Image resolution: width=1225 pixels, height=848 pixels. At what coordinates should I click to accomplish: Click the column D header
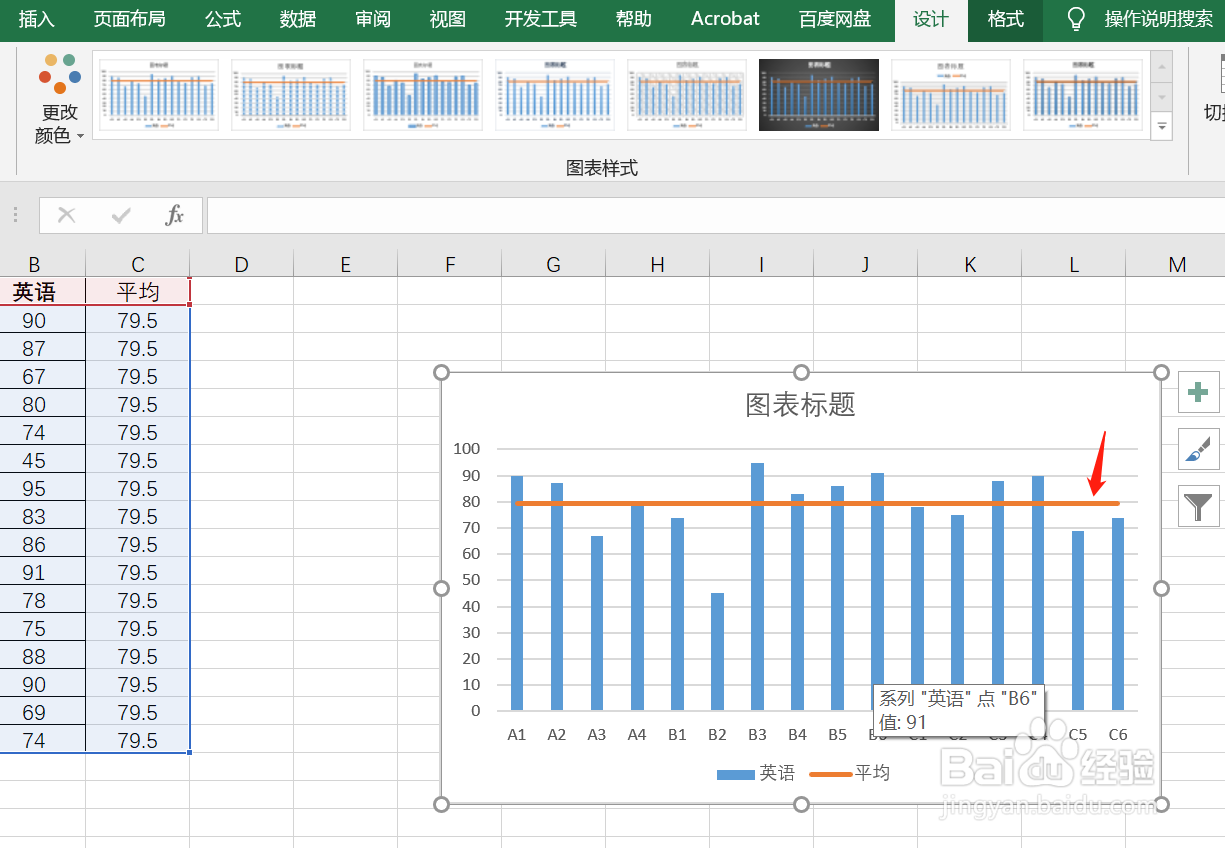click(x=241, y=263)
